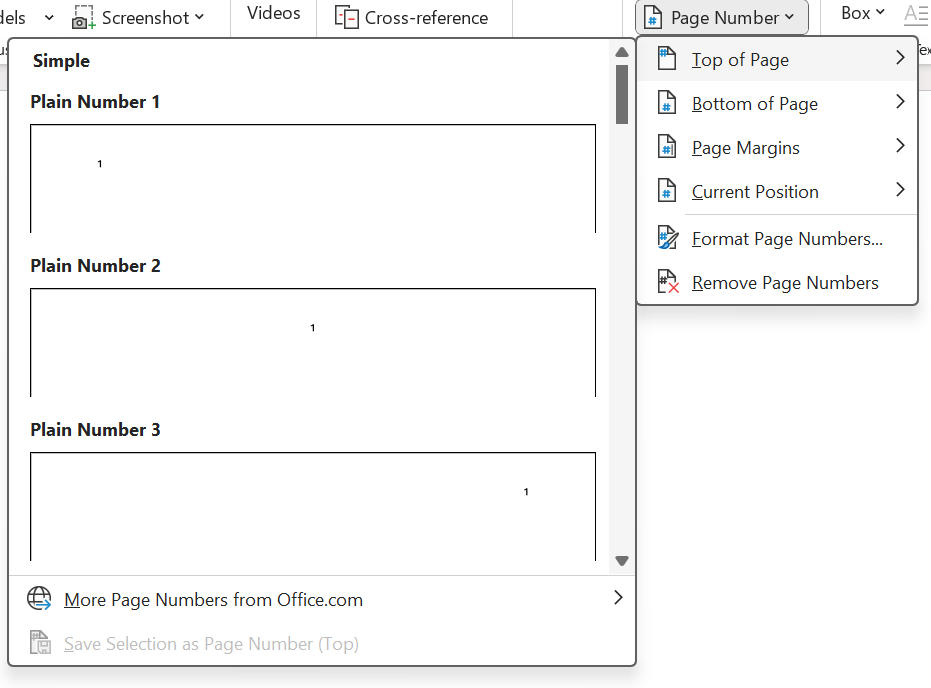Click the globe icon for Office.com
This screenshot has width=931, height=688.
pos(39,598)
